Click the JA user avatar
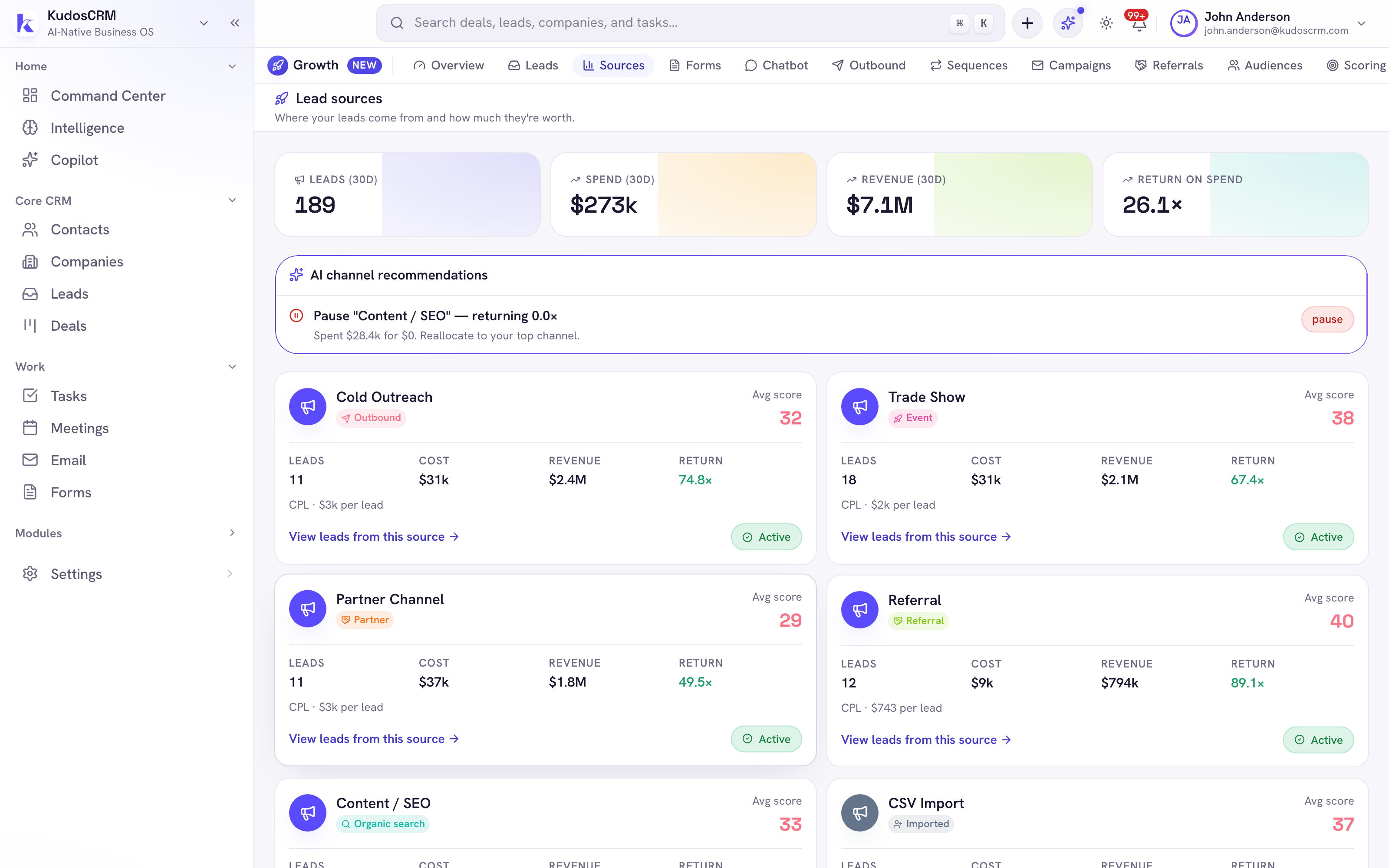1389x868 pixels. click(x=1184, y=23)
